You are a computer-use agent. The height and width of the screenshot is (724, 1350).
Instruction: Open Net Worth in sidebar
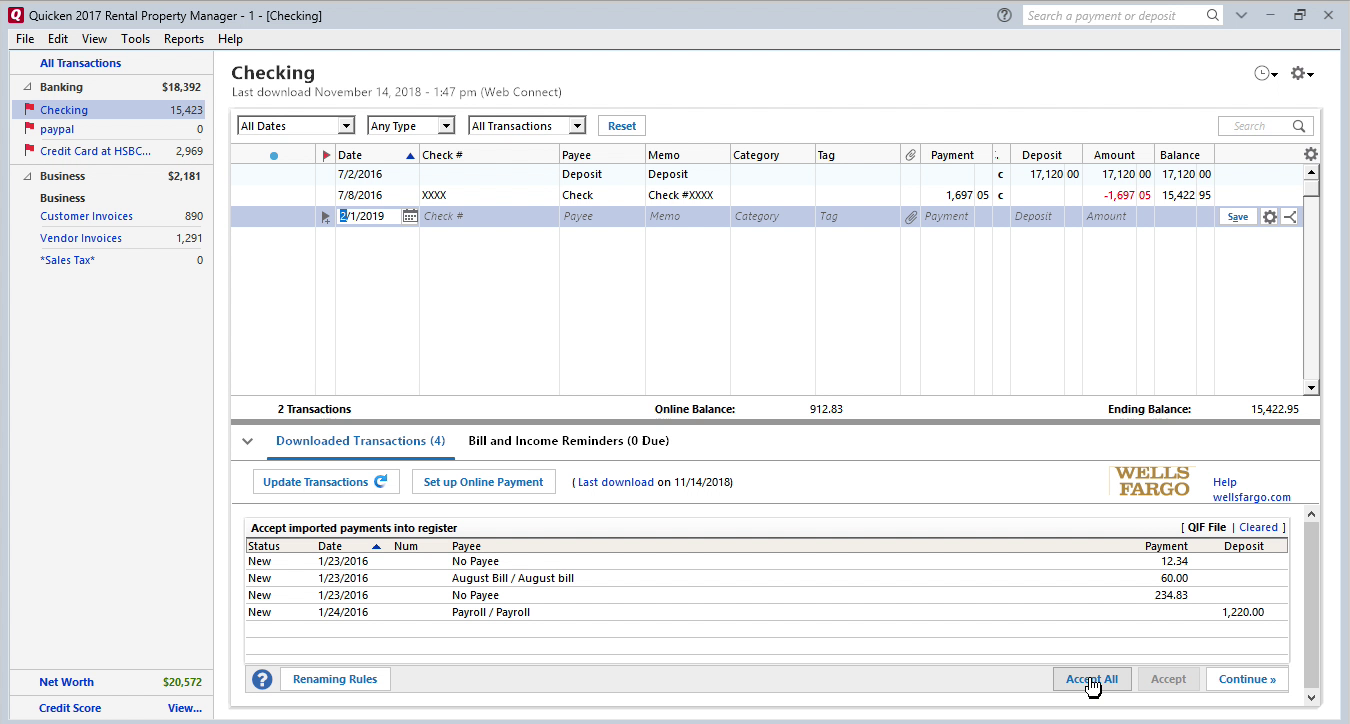66,682
